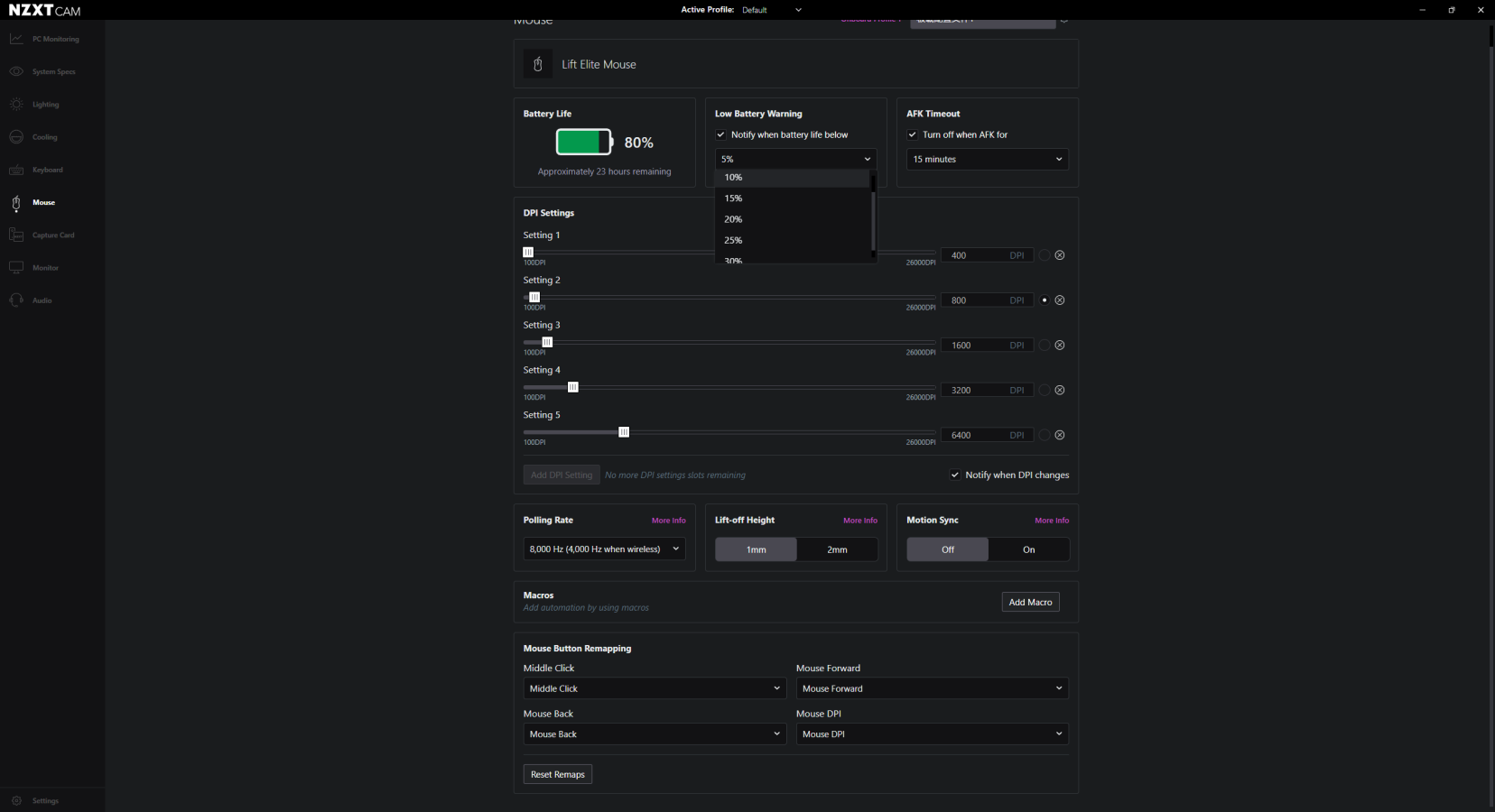Select Setting 4 as active DPI radio
1495x812 pixels.
tap(1045, 391)
